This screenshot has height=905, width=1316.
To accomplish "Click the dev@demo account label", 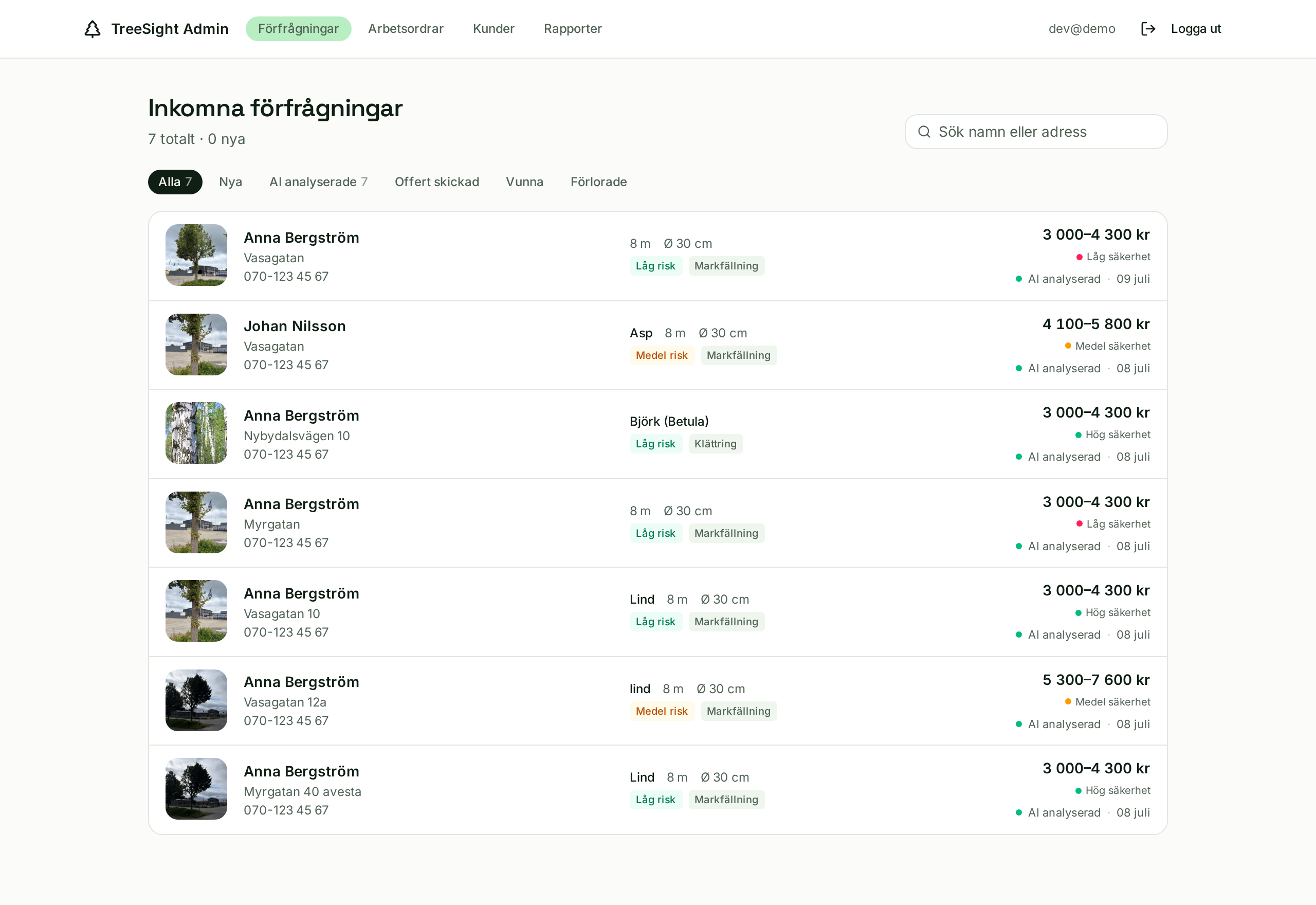I will (1082, 29).
